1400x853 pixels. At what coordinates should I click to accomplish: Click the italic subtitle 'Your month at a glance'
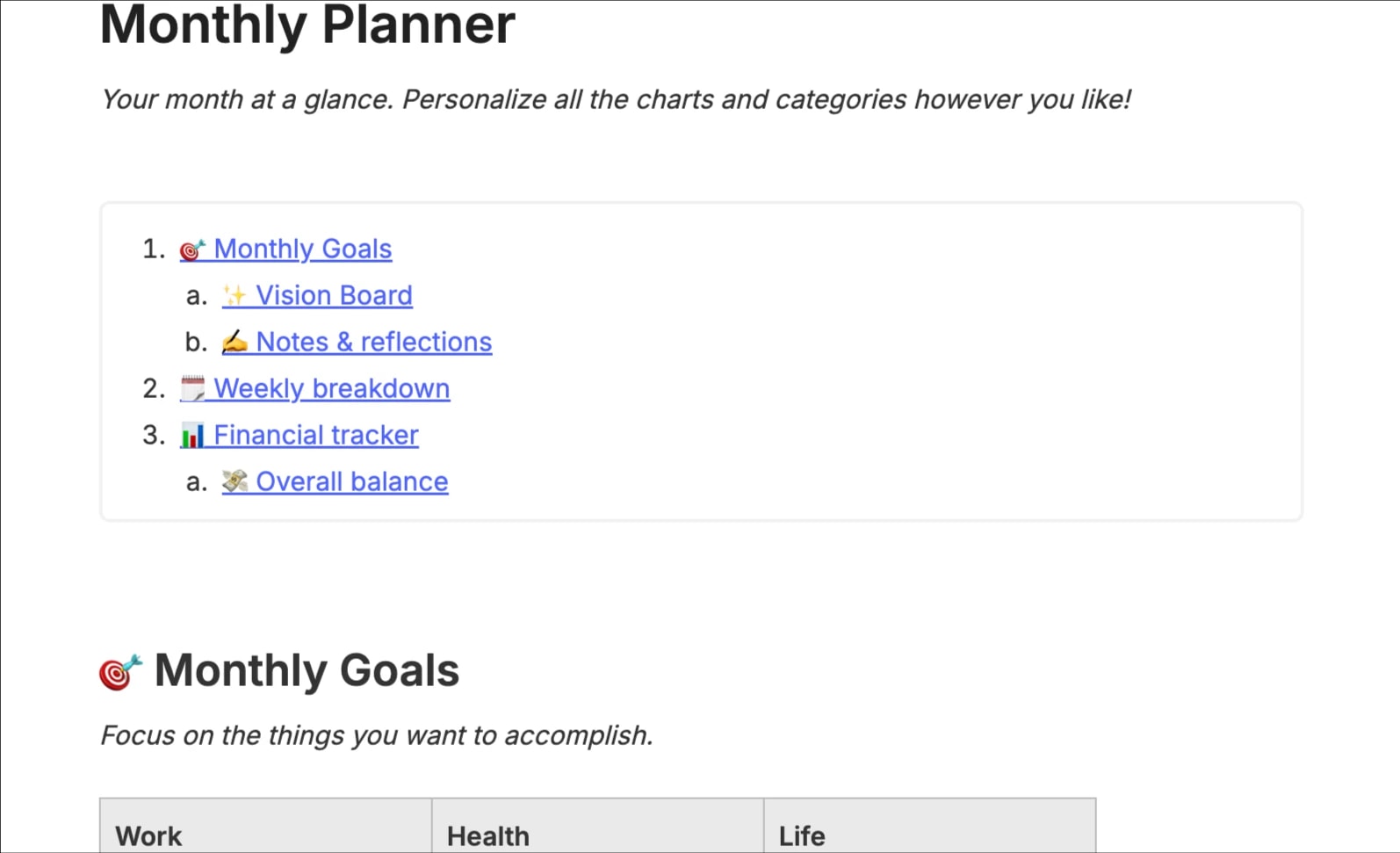point(616,99)
